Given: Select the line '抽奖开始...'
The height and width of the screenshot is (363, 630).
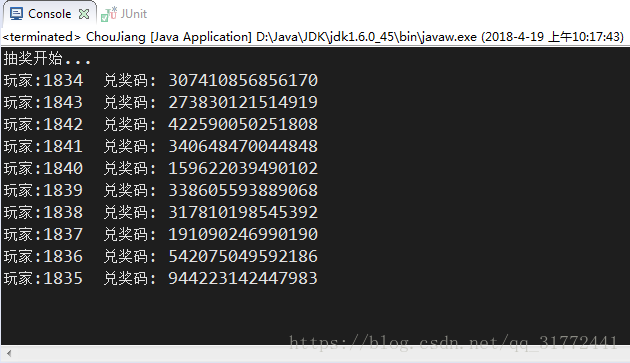Looking at the screenshot, I should [x=47, y=59].
